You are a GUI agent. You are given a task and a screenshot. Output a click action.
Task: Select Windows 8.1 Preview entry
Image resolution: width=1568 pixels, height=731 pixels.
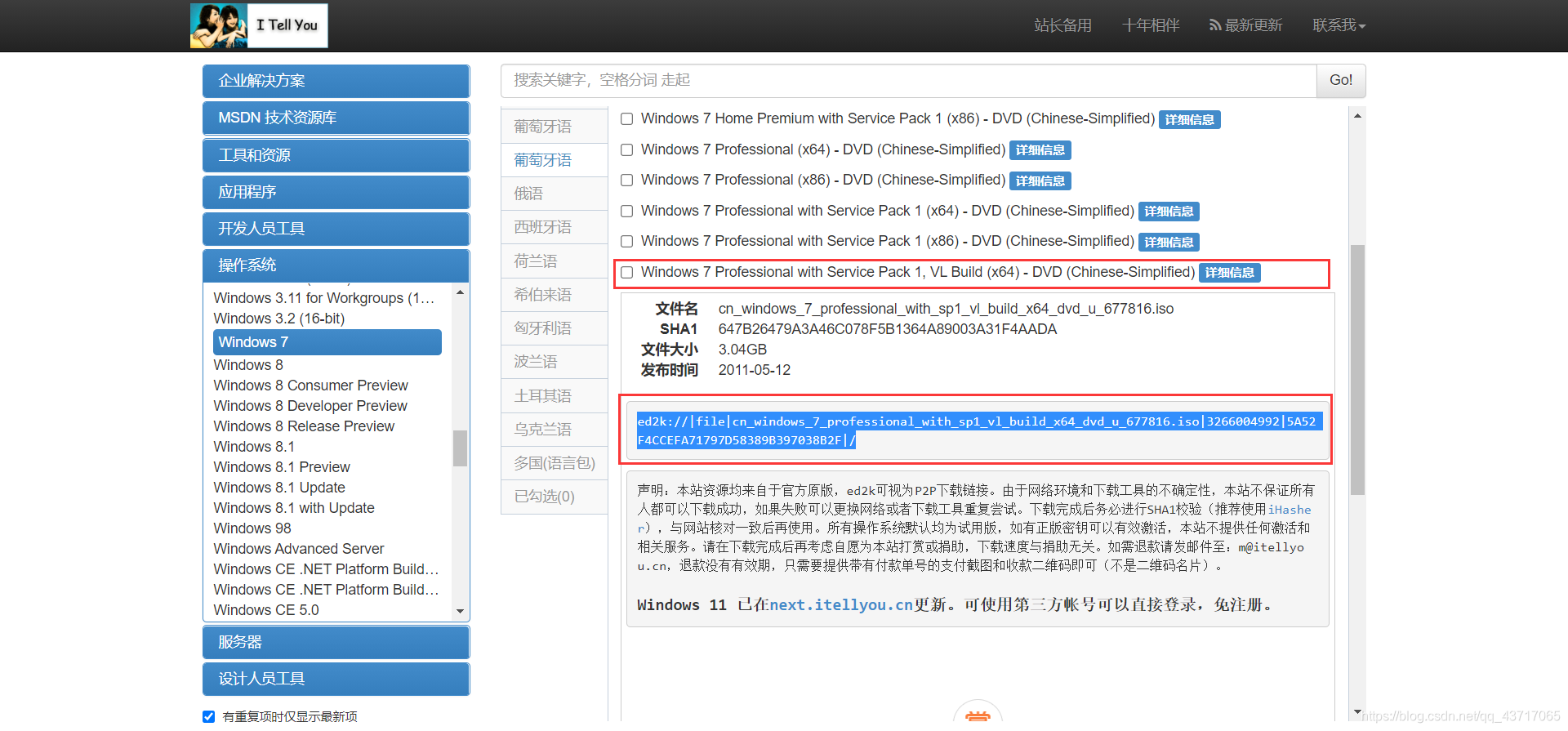(282, 467)
